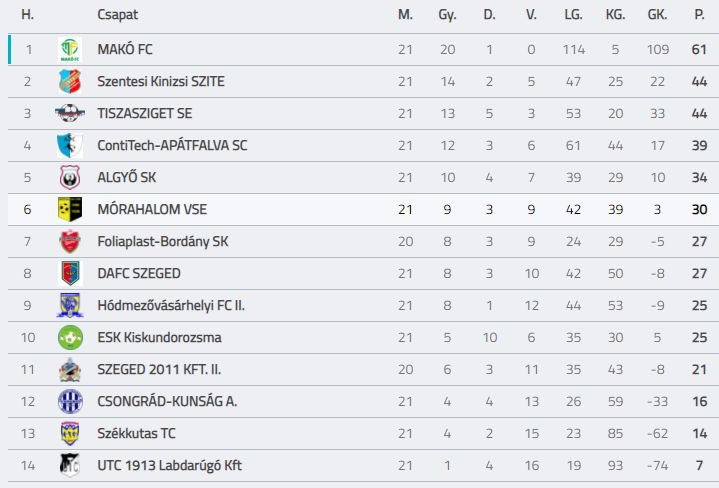Click MAKÓ FC's 61 points value
The height and width of the screenshot is (488, 719).
[699, 49]
